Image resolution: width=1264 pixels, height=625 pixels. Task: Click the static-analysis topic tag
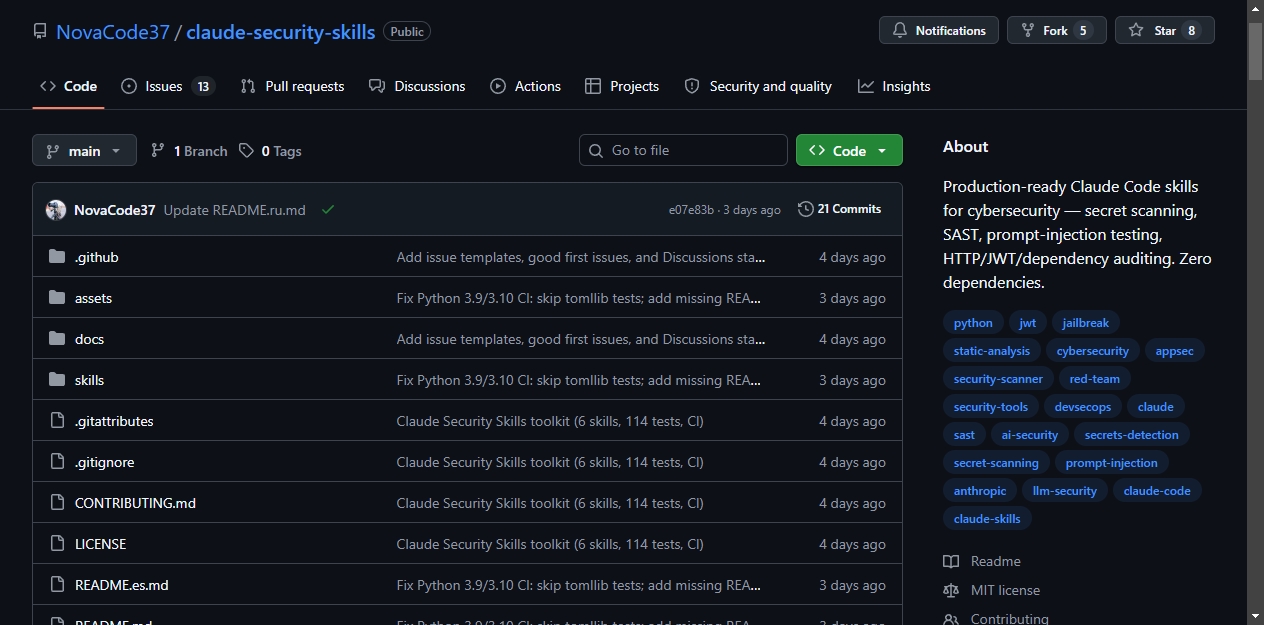coord(992,350)
